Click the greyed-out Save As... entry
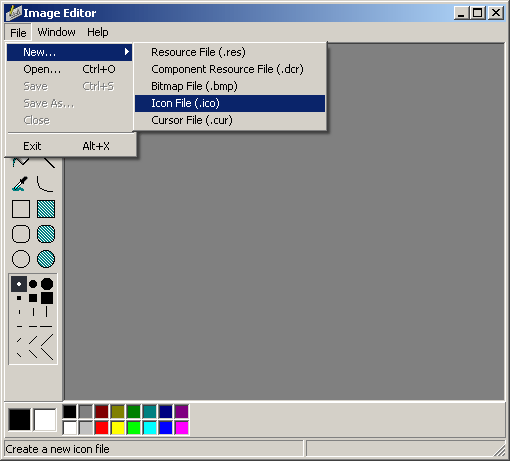The width and height of the screenshot is (510, 461). [x=69, y=103]
